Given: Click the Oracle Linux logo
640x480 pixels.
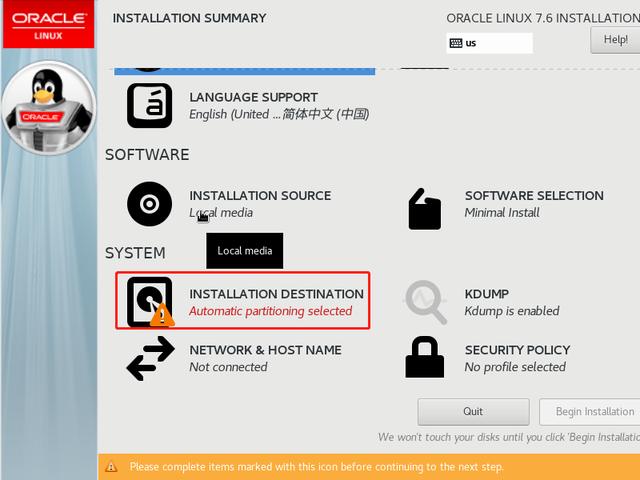Looking at the screenshot, I should click(49, 24).
